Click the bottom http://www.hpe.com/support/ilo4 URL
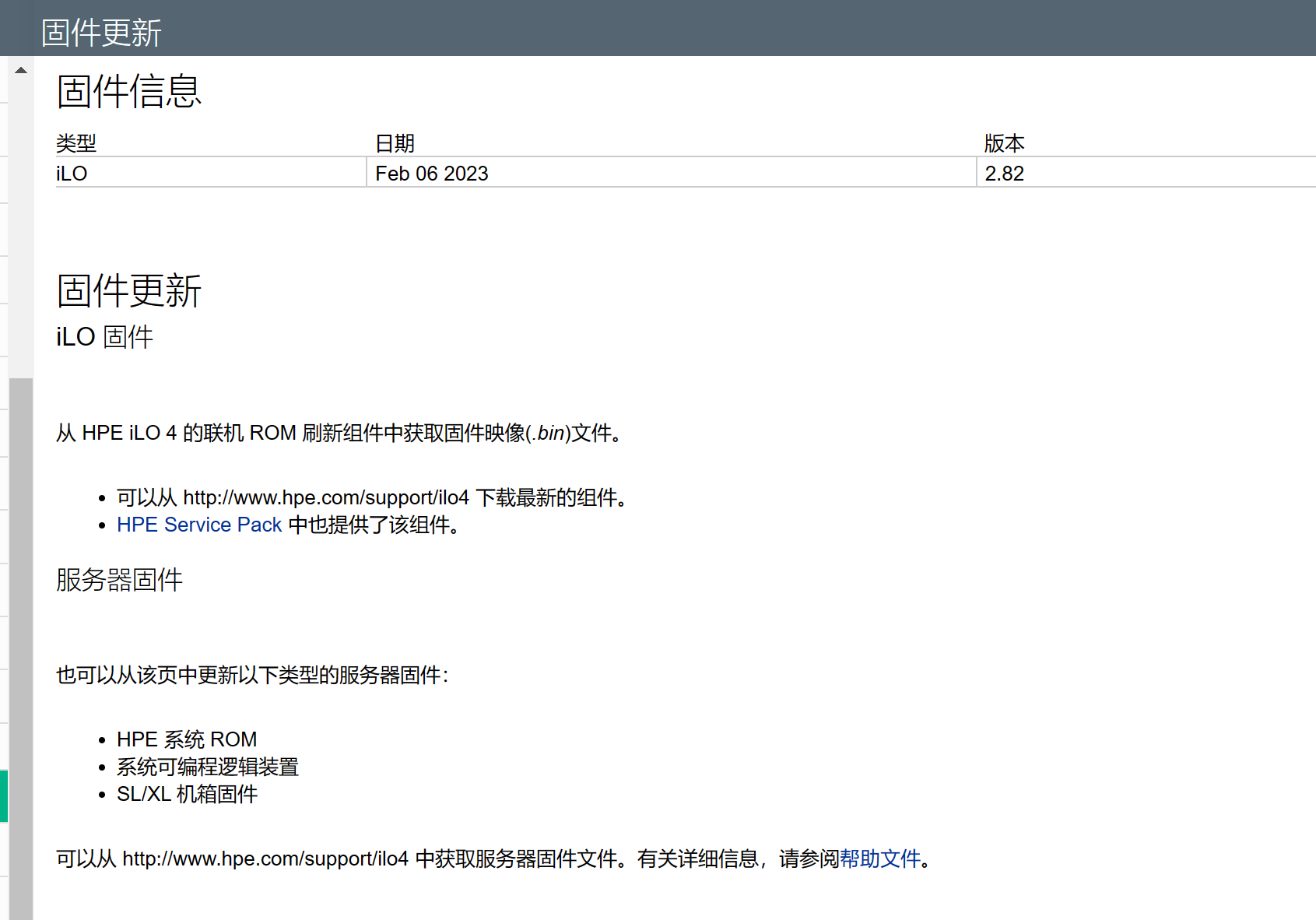Screen dimensions: 1316x920 point(265,859)
